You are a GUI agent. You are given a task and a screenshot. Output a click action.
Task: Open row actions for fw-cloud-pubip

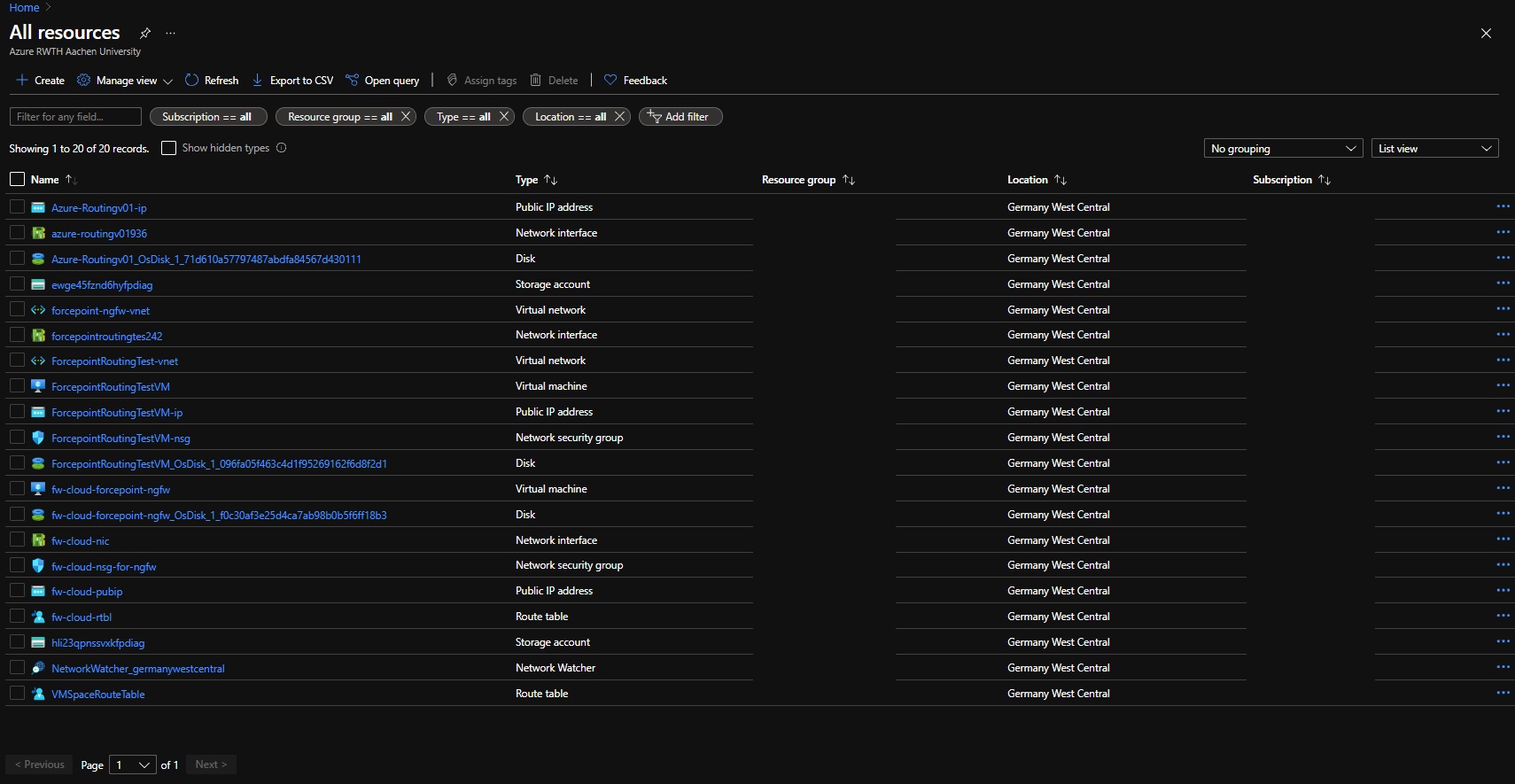tap(1503, 590)
